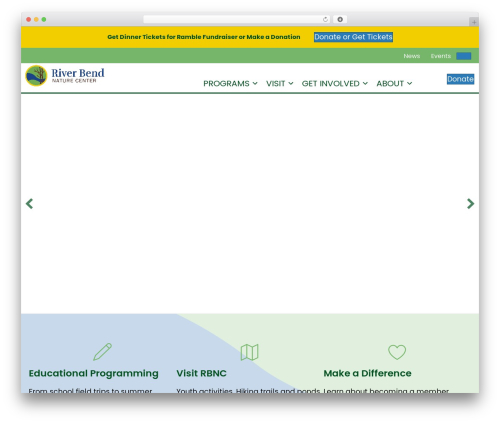Open the Make a Difference heading link
Viewport: 500px width, 423px height.
click(x=367, y=373)
